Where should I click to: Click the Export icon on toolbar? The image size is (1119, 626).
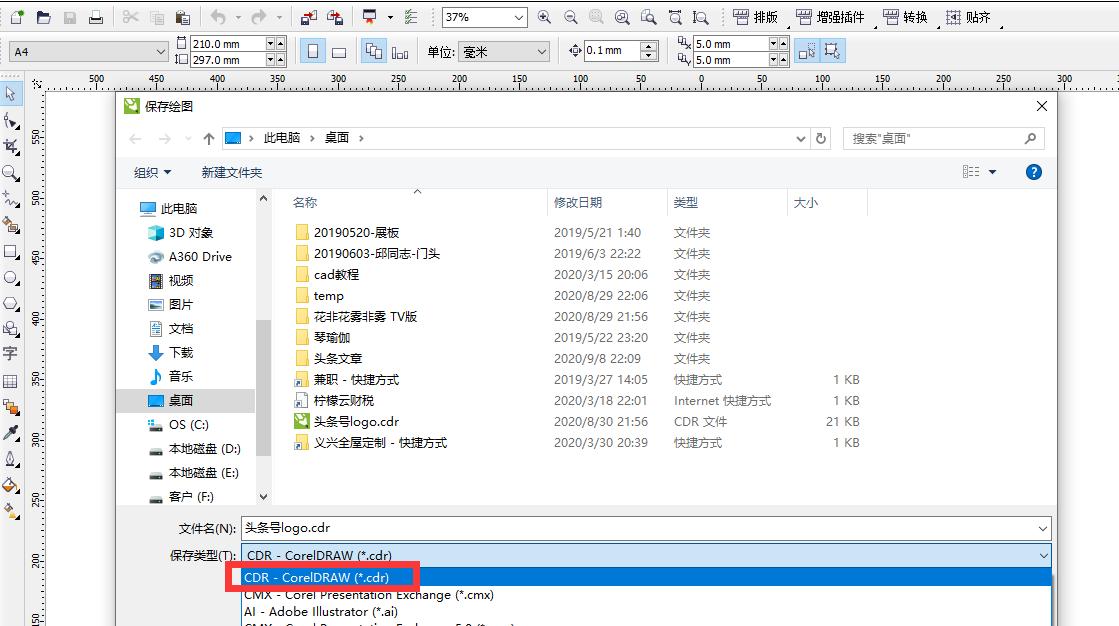tap(334, 16)
